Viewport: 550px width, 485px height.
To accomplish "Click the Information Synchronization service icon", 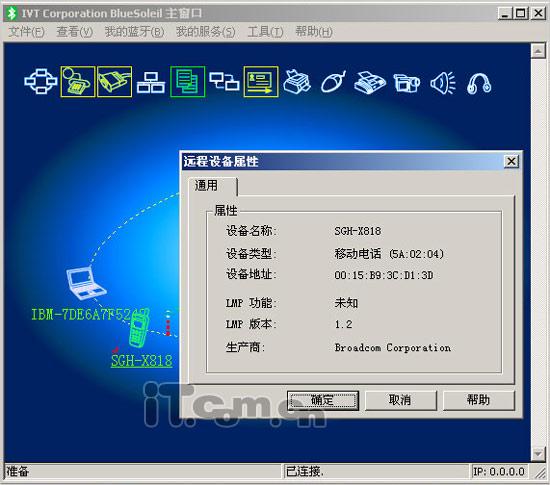I will pyautogui.click(x=224, y=81).
